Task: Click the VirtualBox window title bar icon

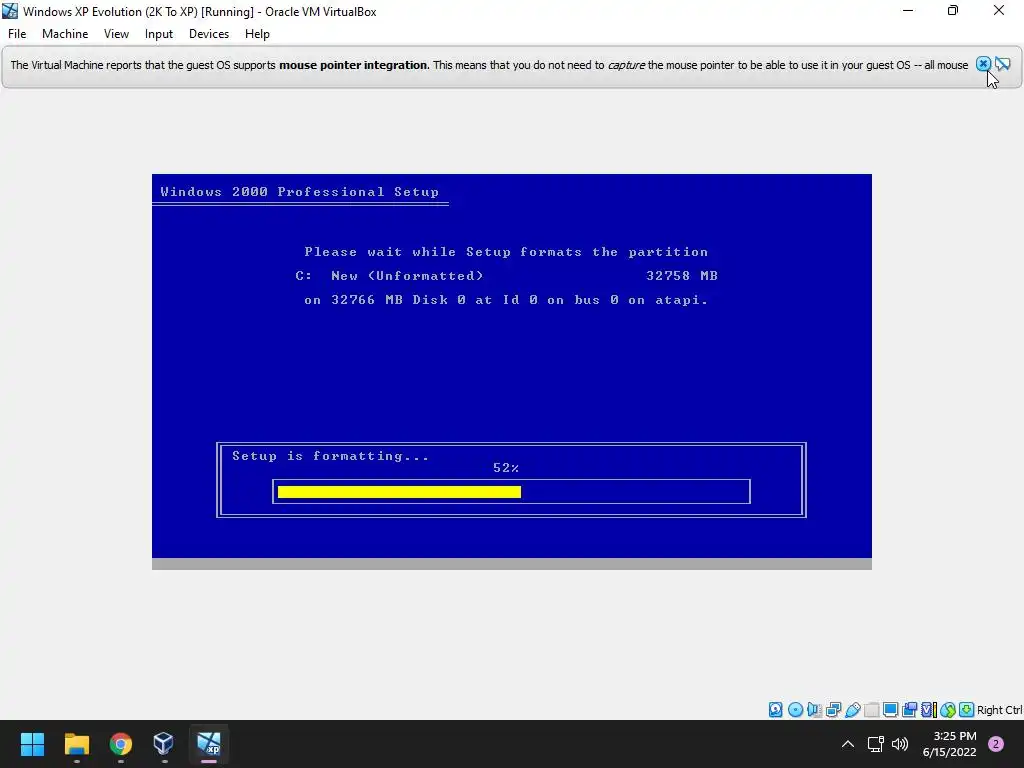Action: [x=10, y=11]
